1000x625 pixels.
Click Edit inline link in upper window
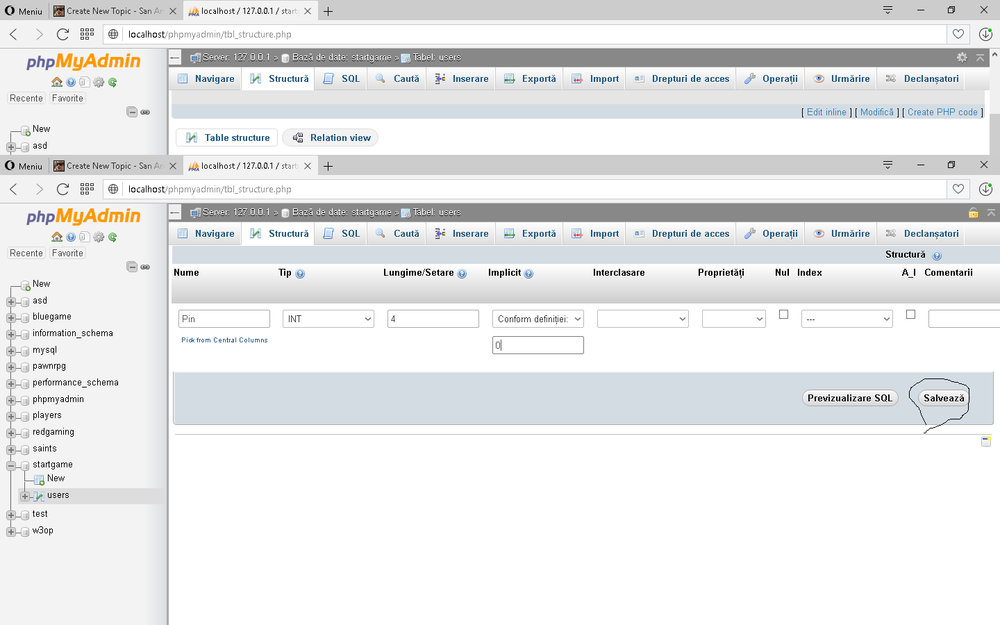coord(827,112)
